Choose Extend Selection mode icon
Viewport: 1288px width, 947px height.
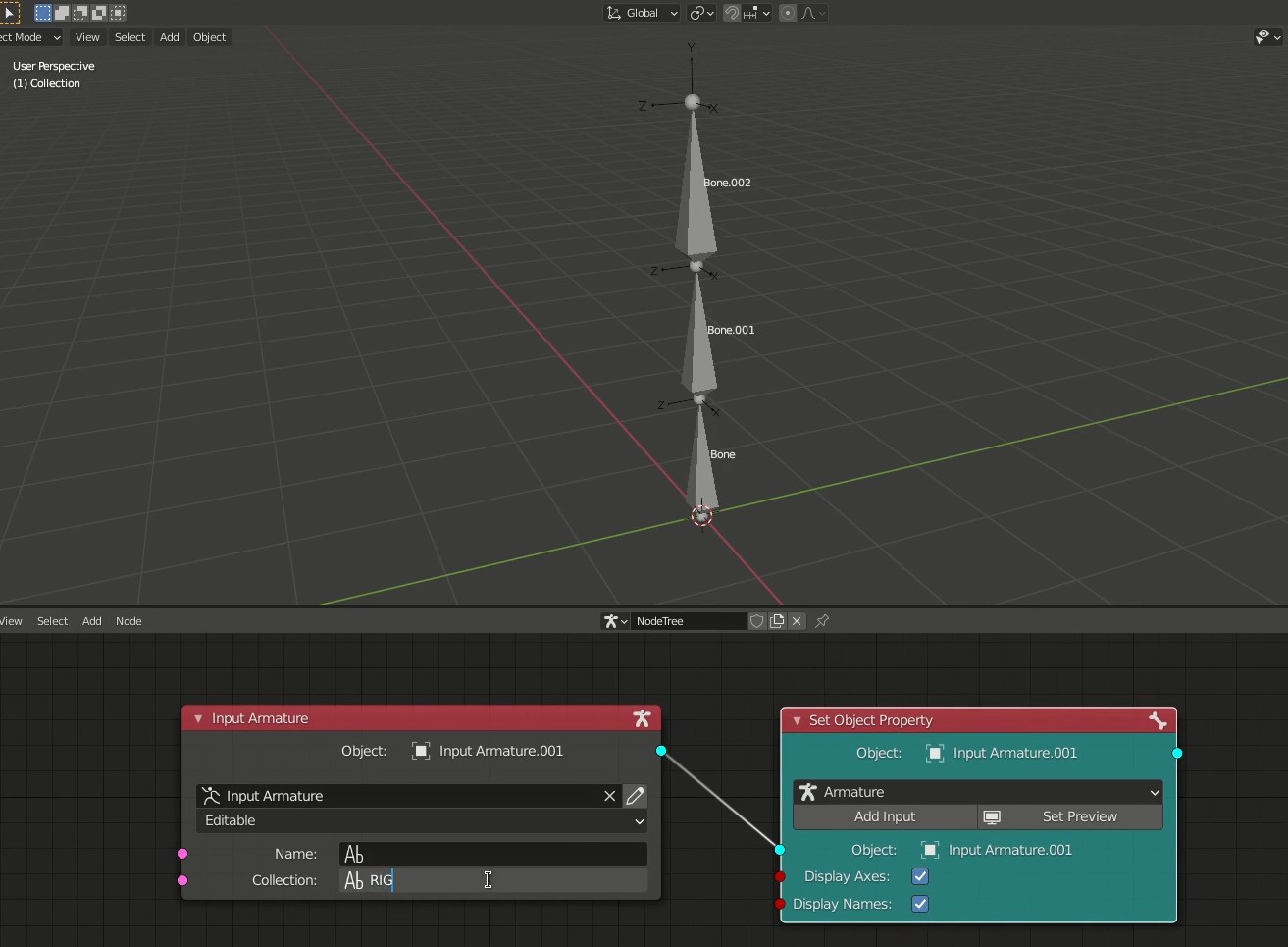tap(62, 13)
